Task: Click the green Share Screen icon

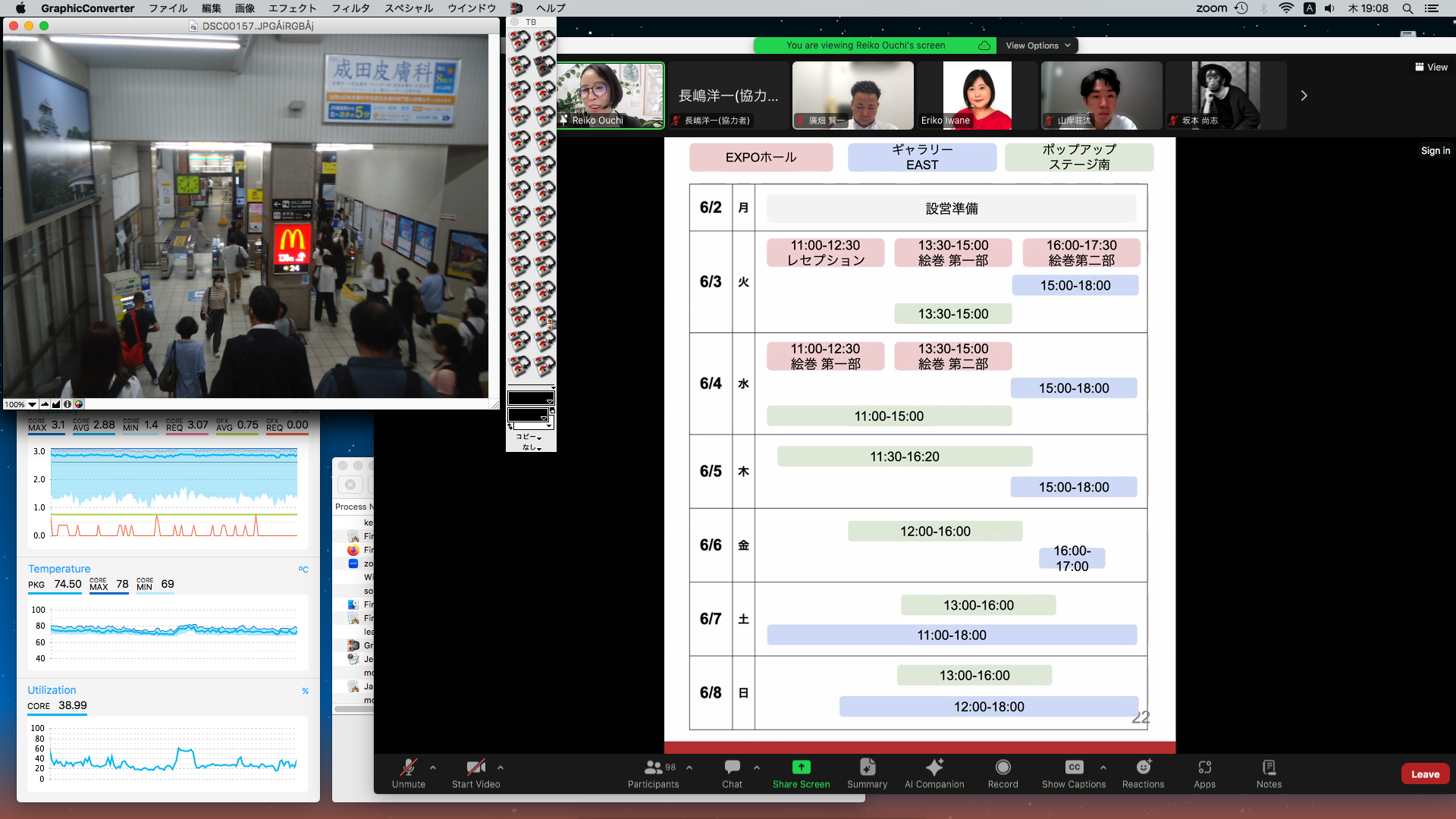Action: 801,767
